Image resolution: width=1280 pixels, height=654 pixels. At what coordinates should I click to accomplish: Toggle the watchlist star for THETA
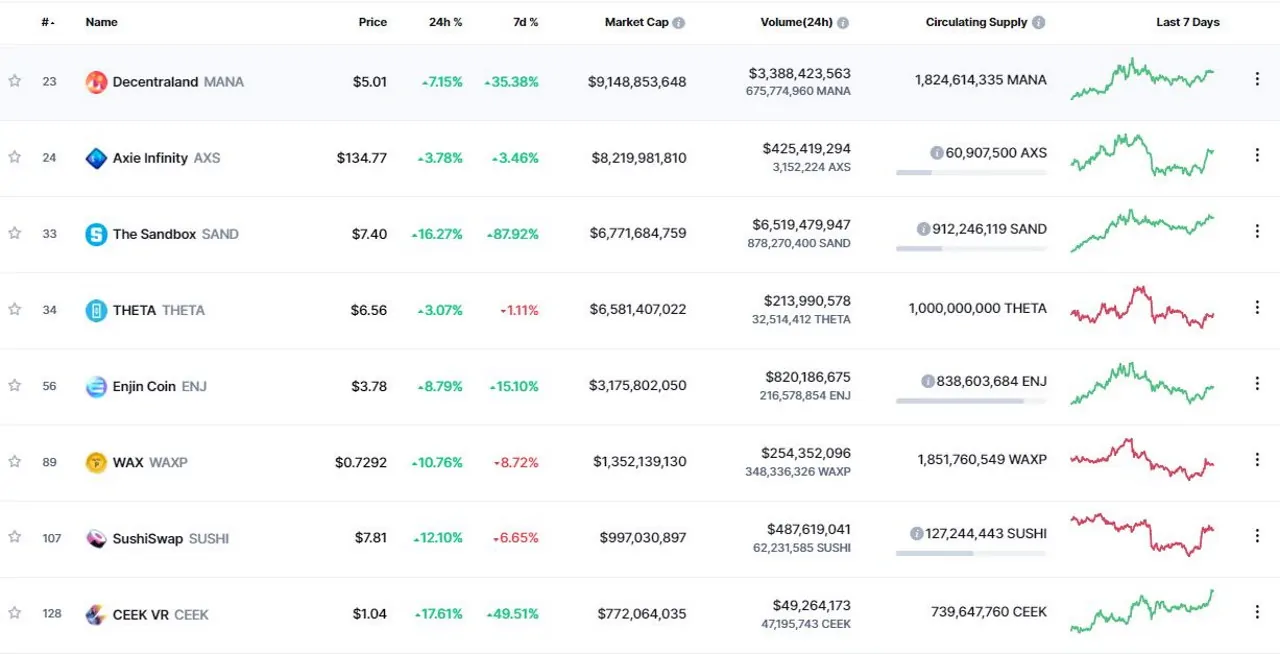(15, 309)
